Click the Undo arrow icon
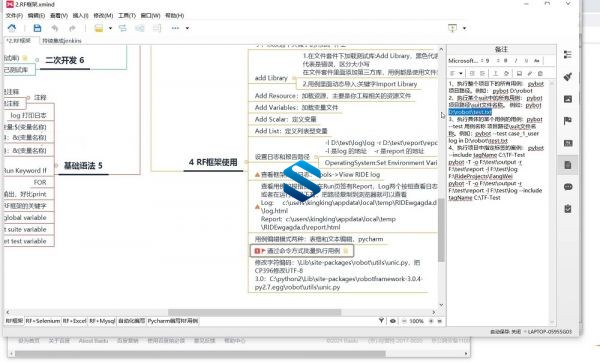Viewport: 600px width, 362px height. coord(55,28)
